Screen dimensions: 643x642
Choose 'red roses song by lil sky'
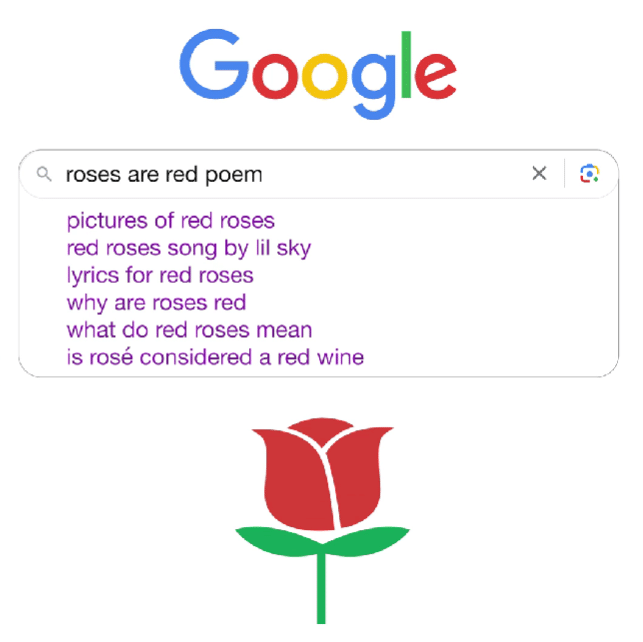point(189,248)
